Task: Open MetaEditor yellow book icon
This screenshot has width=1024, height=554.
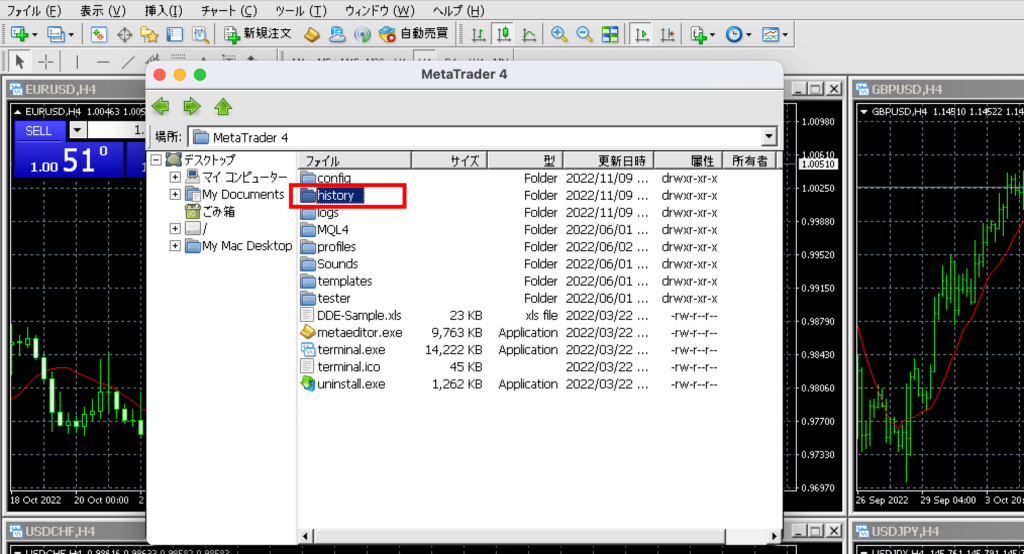Action: [x=312, y=34]
